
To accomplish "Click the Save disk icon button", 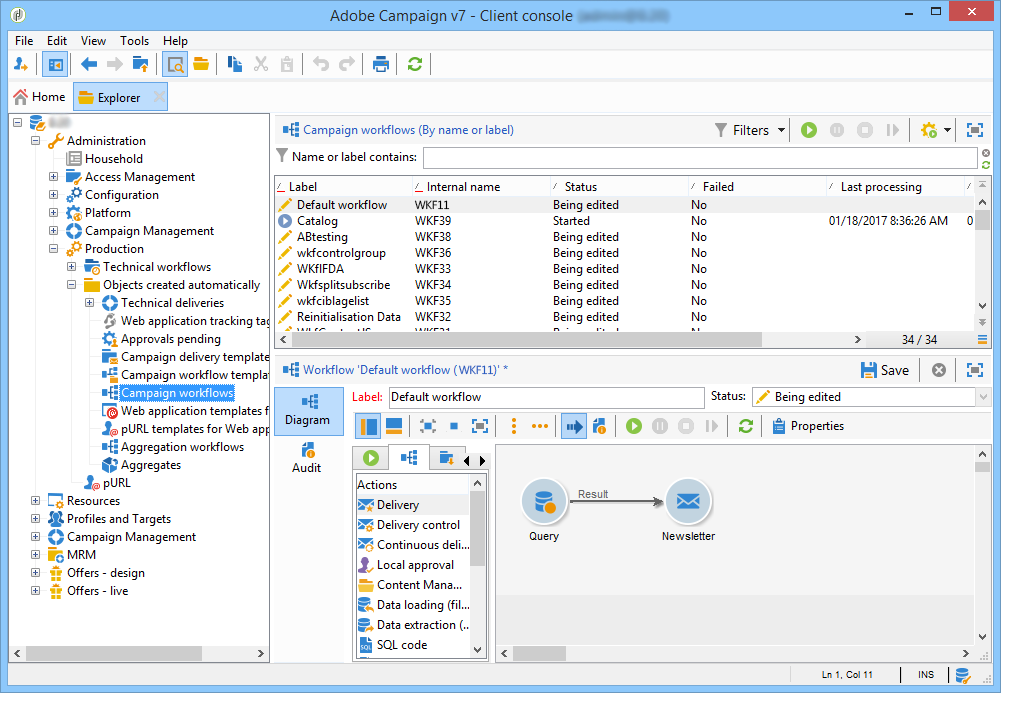I will tap(886, 370).
